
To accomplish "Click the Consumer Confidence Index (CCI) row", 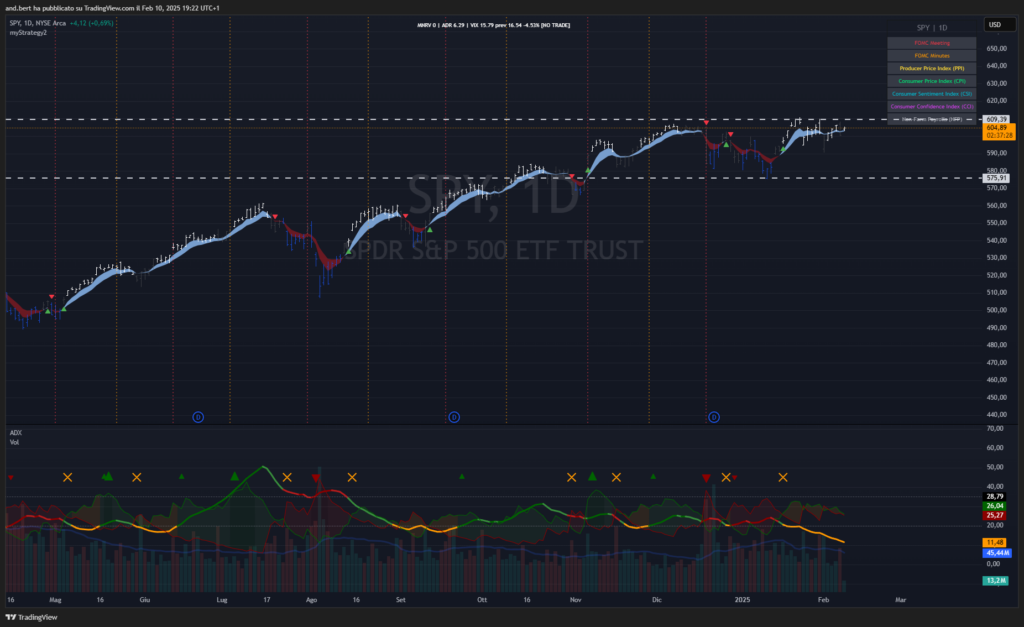I will (931, 106).
